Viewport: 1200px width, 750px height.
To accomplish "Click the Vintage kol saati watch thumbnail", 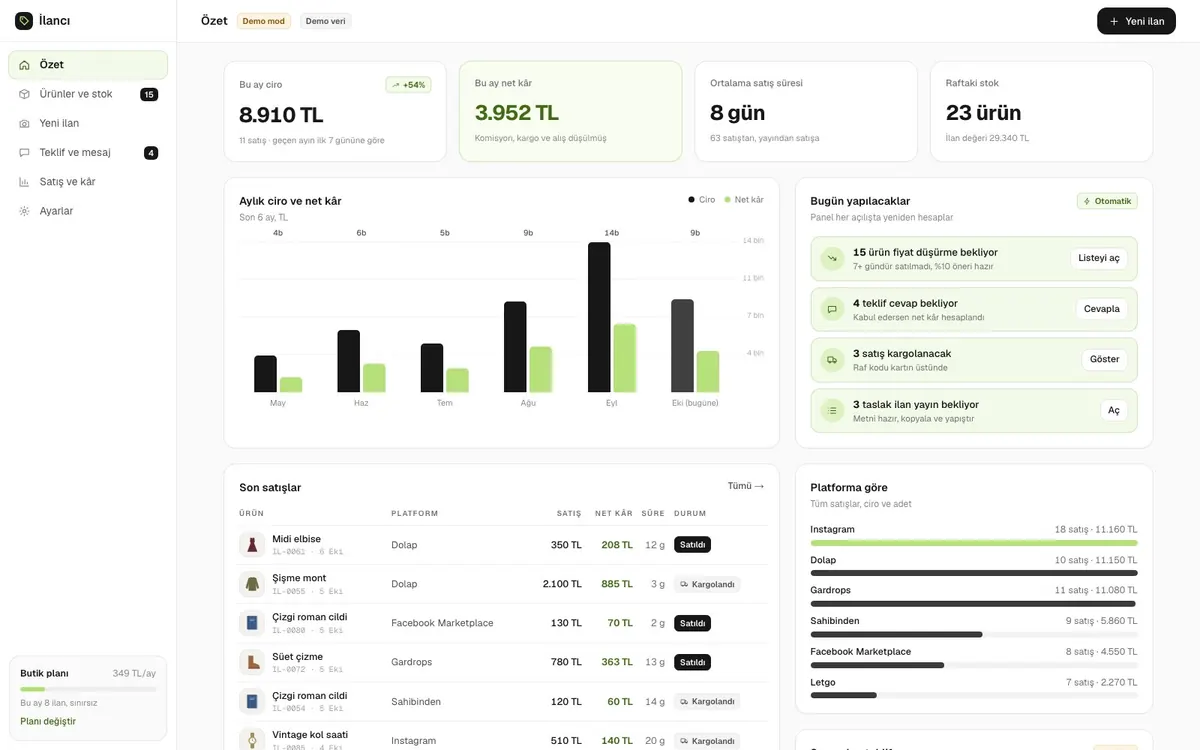I will point(252,740).
